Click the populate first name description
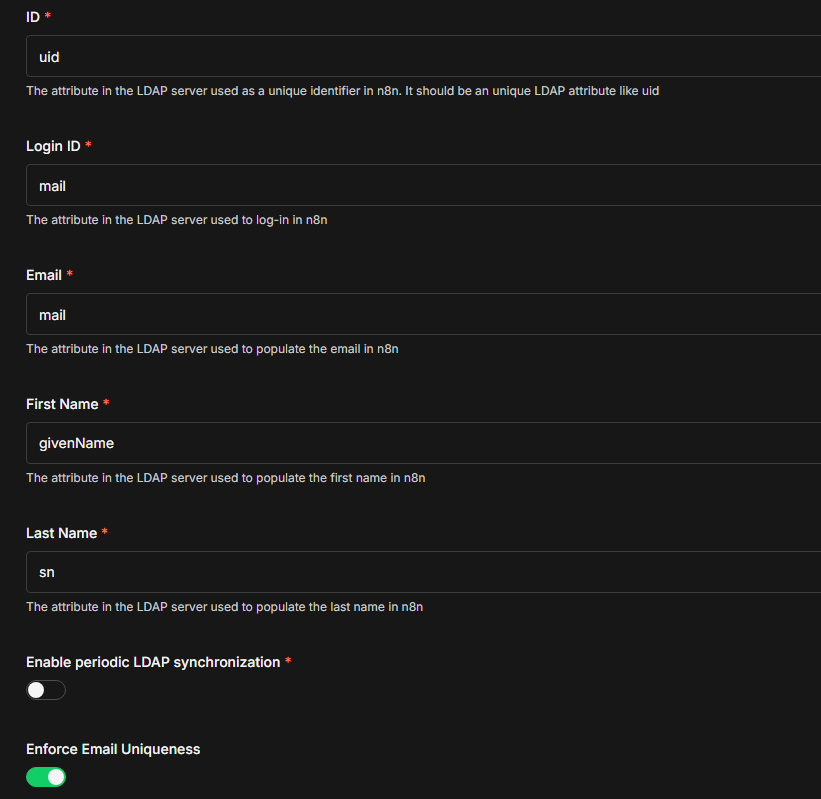The width and height of the screenshot is (821, 799). pyautogui.click(x=225, y=478)
